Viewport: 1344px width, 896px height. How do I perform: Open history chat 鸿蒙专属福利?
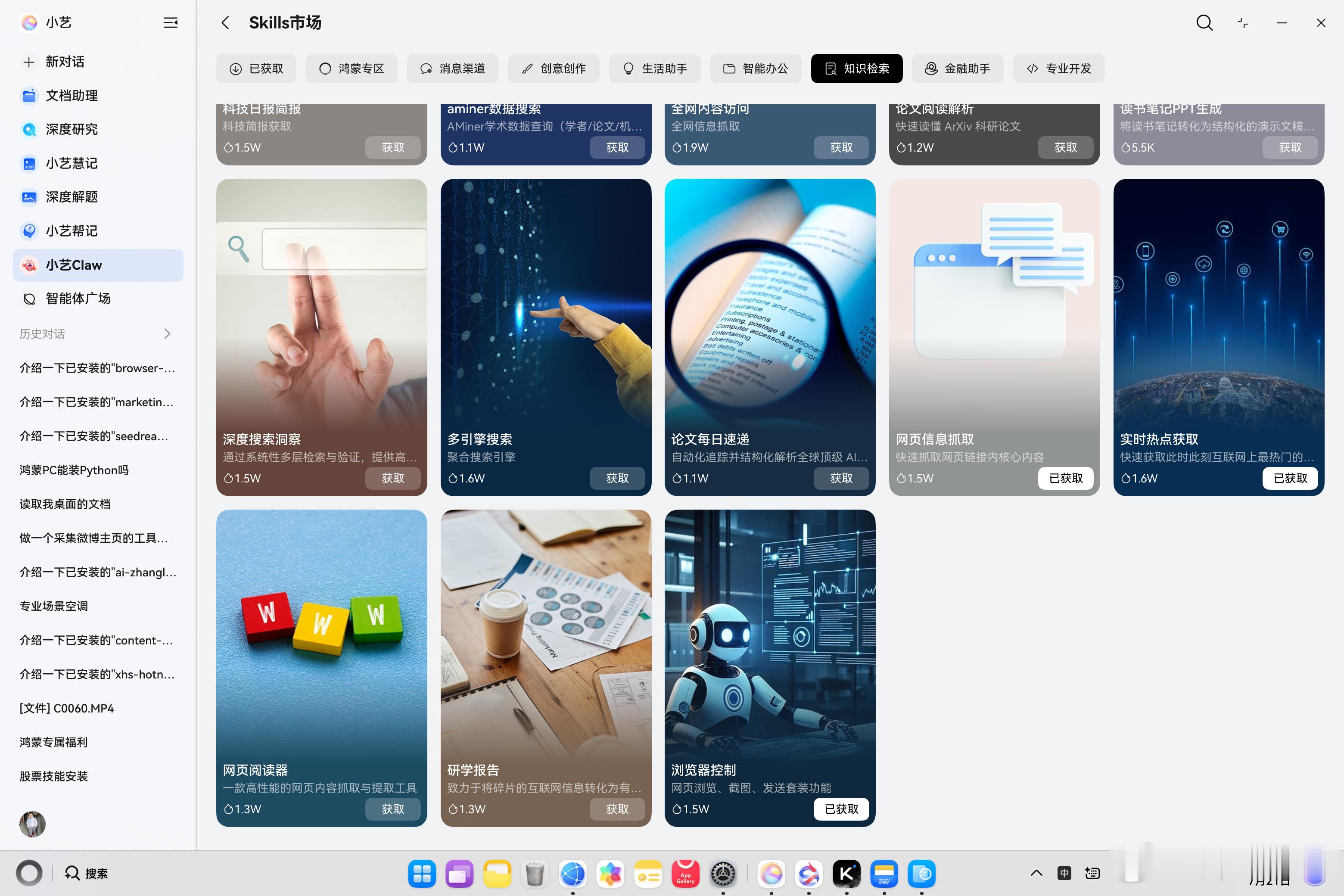coord(54,742)
